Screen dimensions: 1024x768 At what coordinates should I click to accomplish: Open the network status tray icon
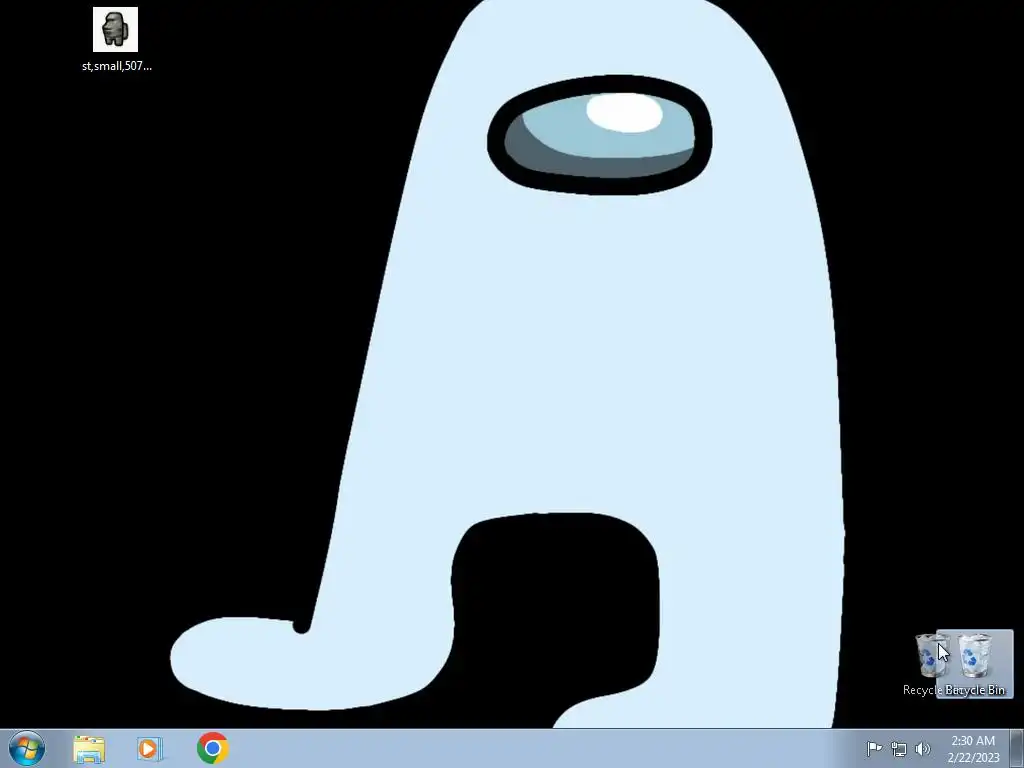coord(899,749)
